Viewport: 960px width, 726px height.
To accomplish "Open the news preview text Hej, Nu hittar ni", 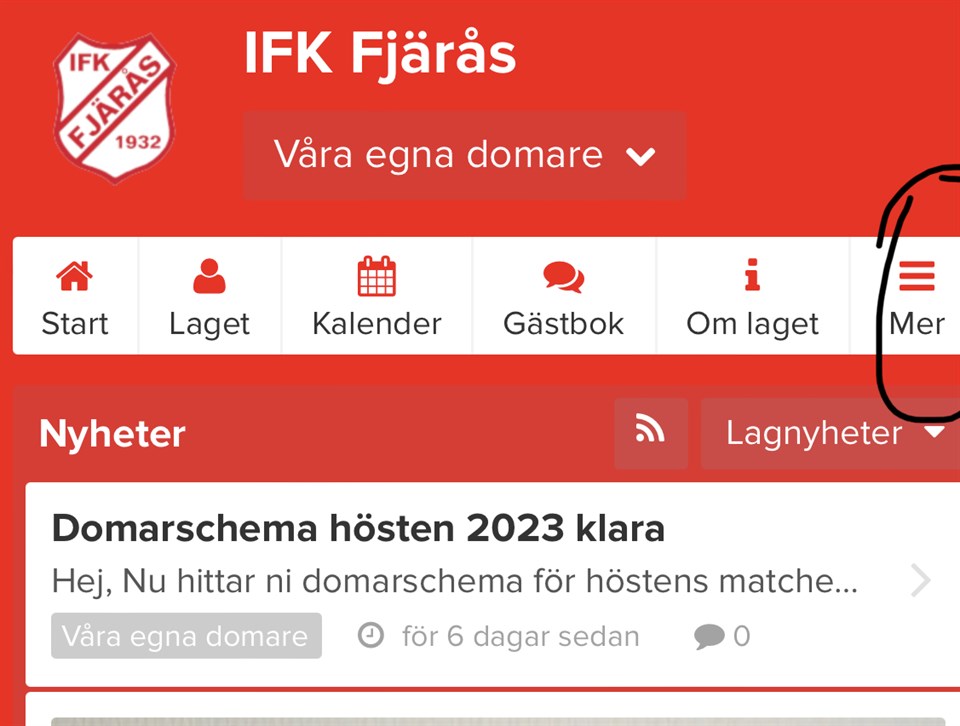I will [454, 581].
